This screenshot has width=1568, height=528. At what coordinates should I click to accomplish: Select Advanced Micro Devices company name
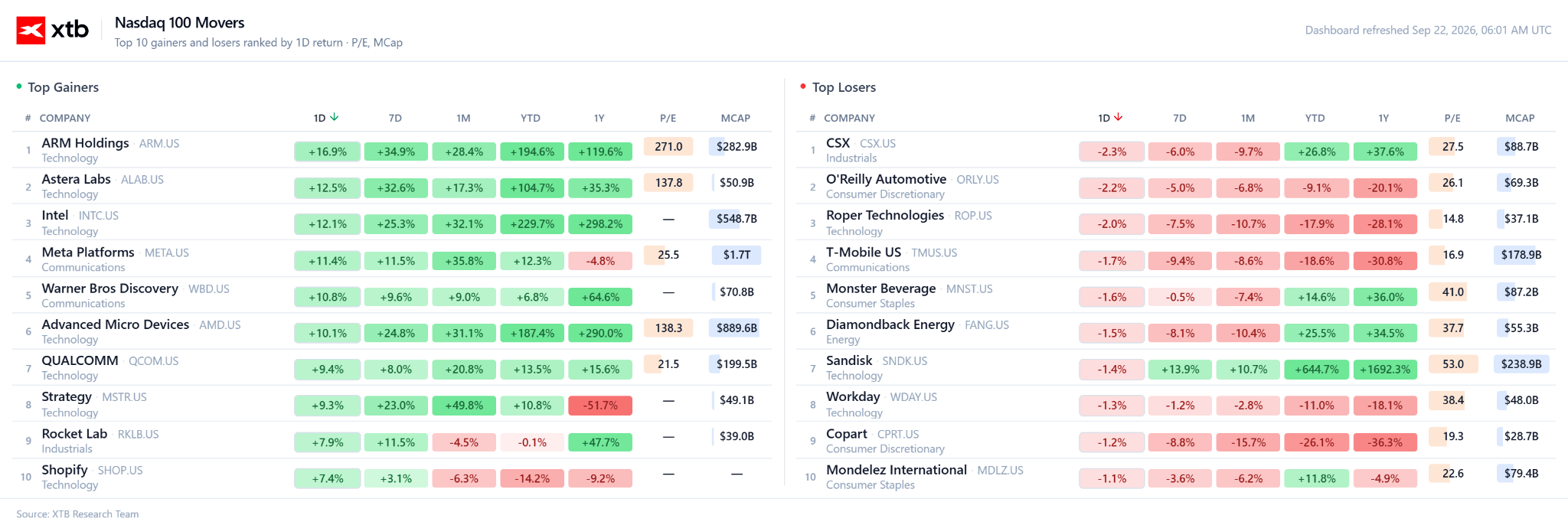[x=115, y=324]
